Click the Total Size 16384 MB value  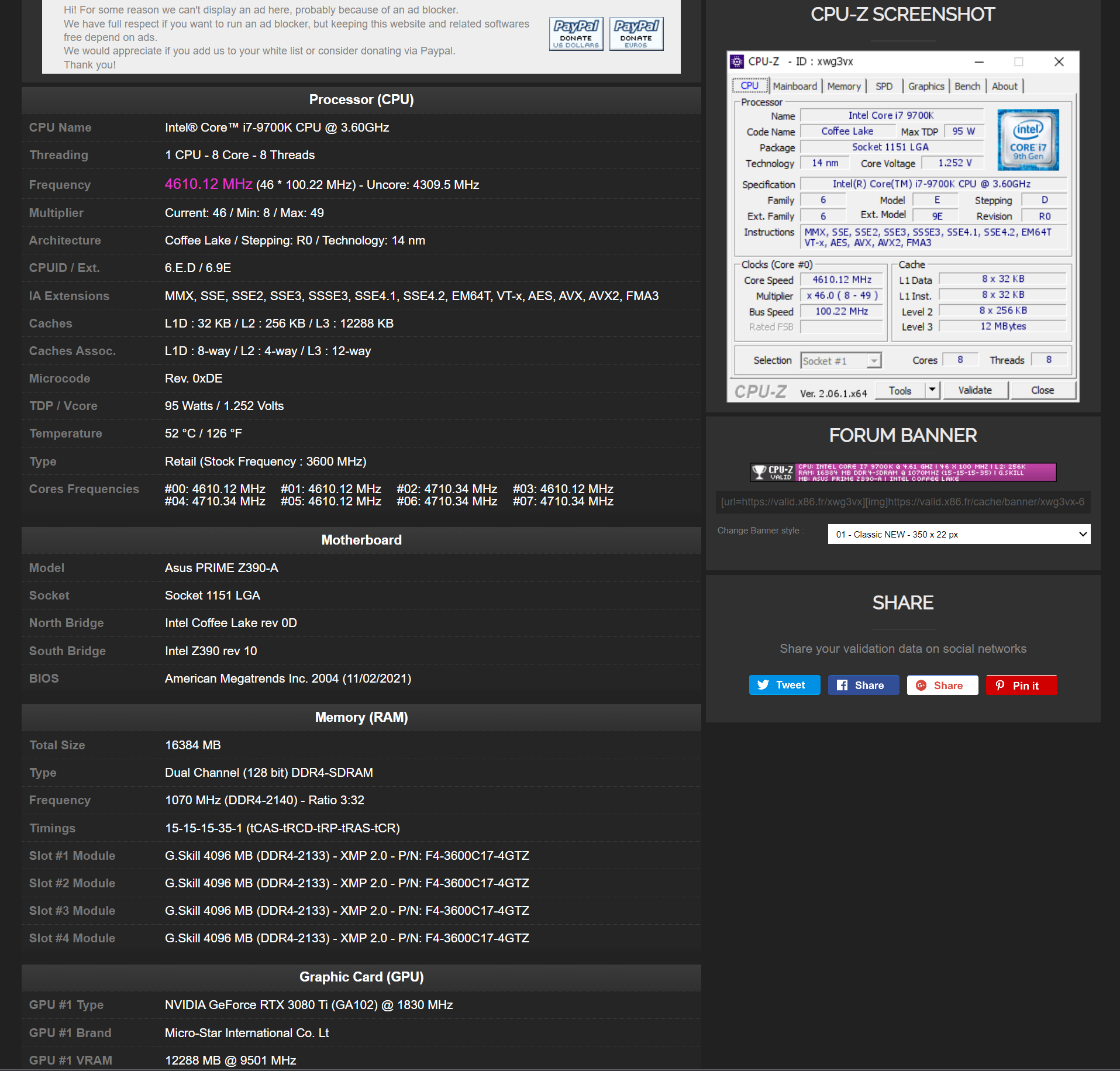coord(192,745)
